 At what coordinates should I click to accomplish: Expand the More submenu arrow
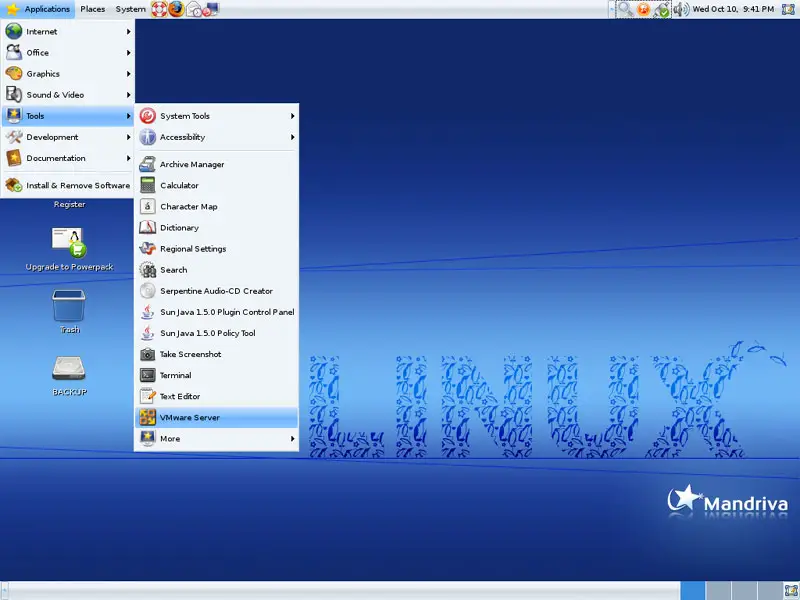(292, 439)
